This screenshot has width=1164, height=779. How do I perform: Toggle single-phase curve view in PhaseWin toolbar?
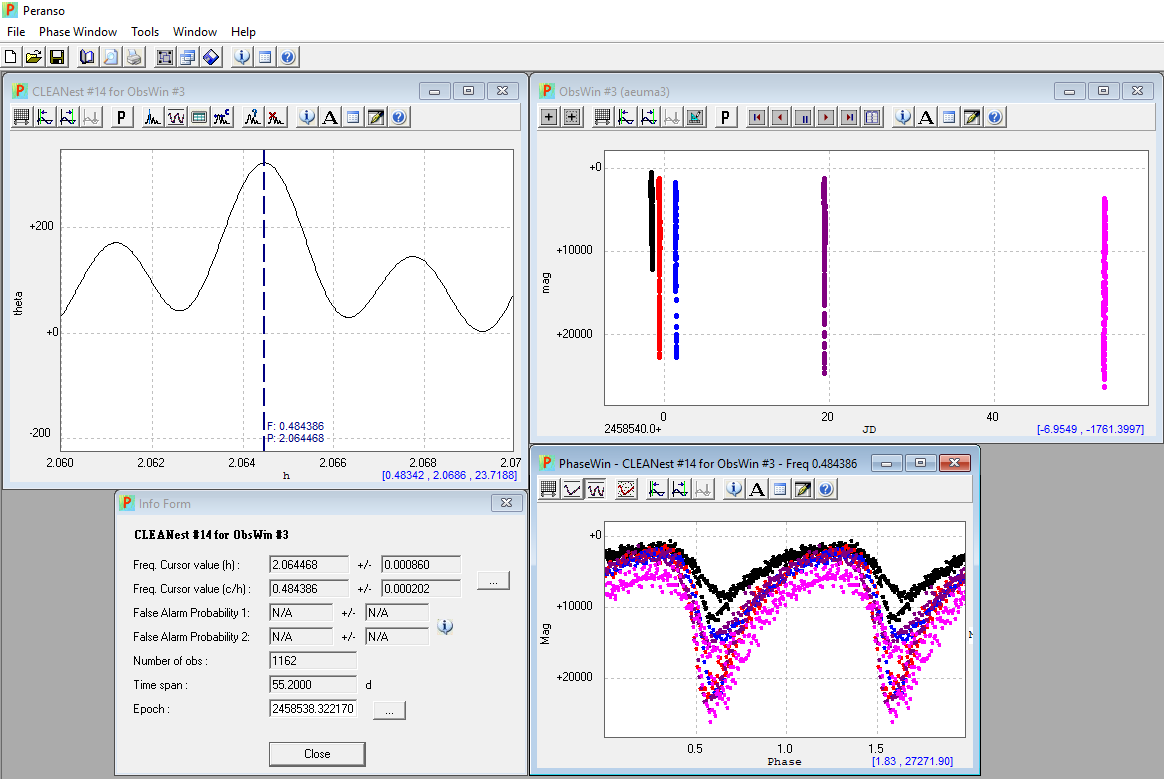pyautogui.click(x=572, y=489)
